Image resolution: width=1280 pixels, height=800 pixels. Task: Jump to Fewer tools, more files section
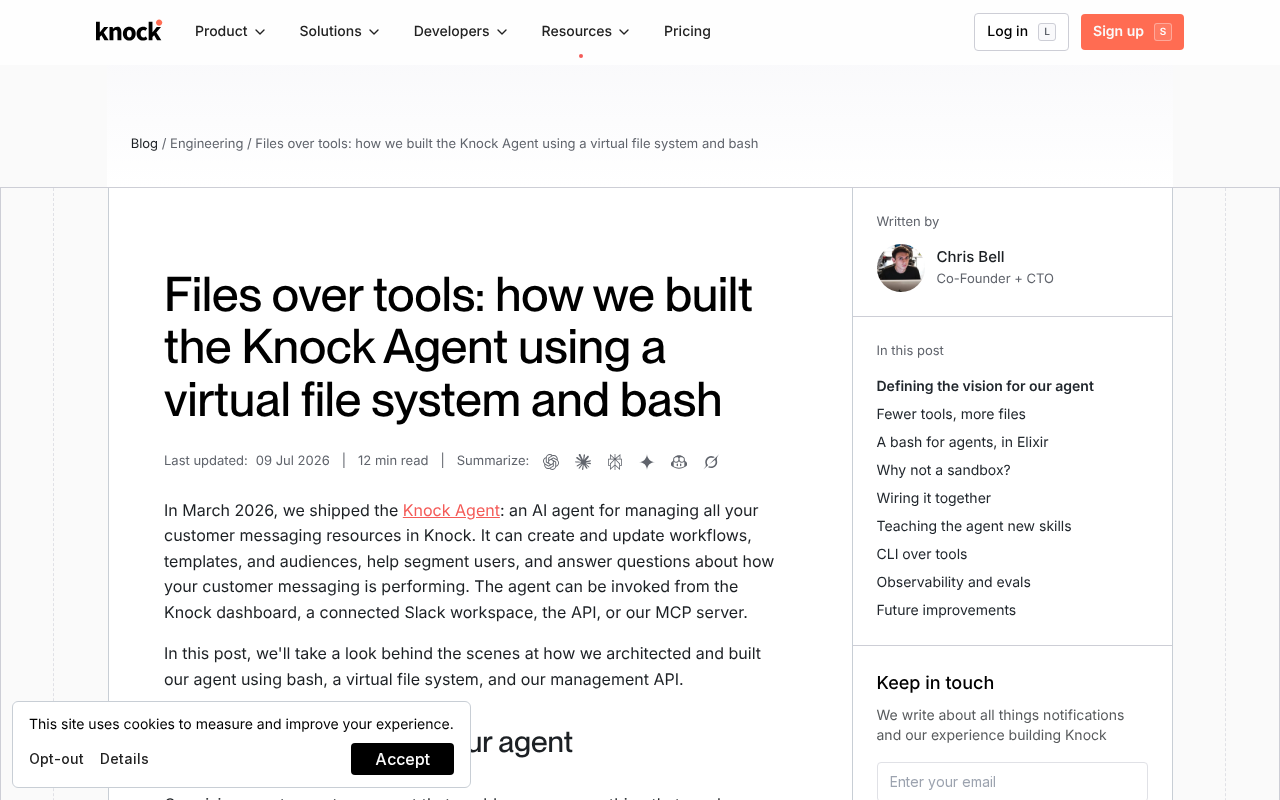951,414
